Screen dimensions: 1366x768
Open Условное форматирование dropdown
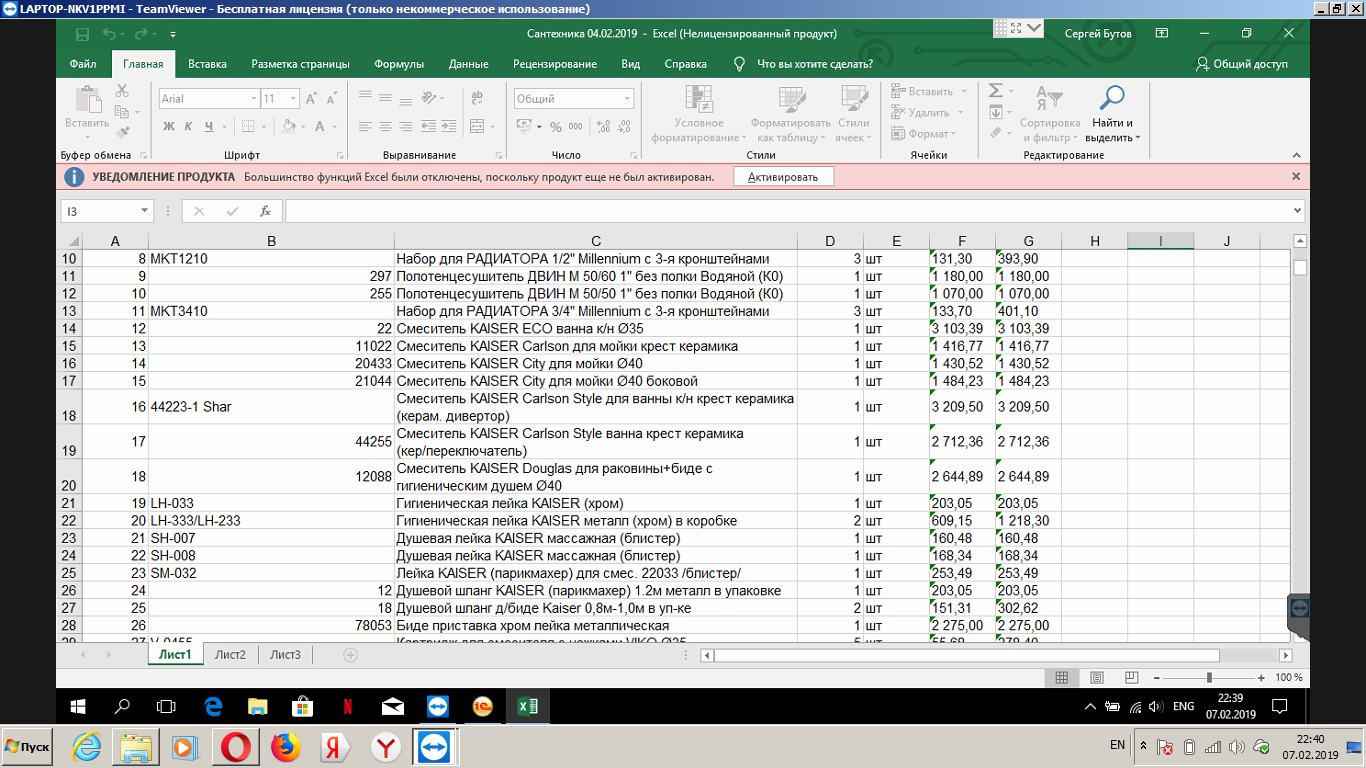click(698, 116)
